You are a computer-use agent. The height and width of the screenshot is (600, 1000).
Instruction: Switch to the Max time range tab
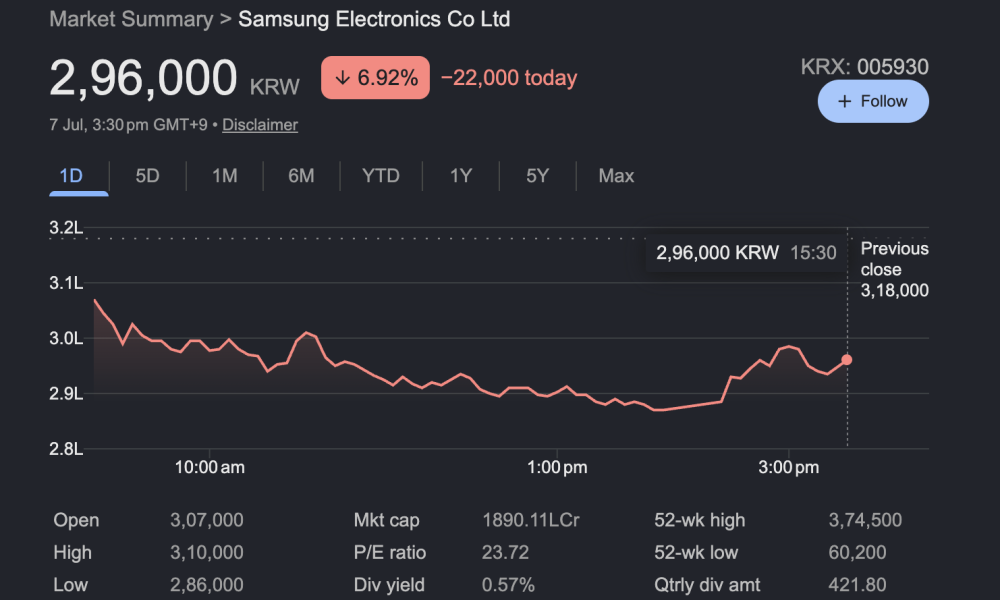[x=616, y=176]
